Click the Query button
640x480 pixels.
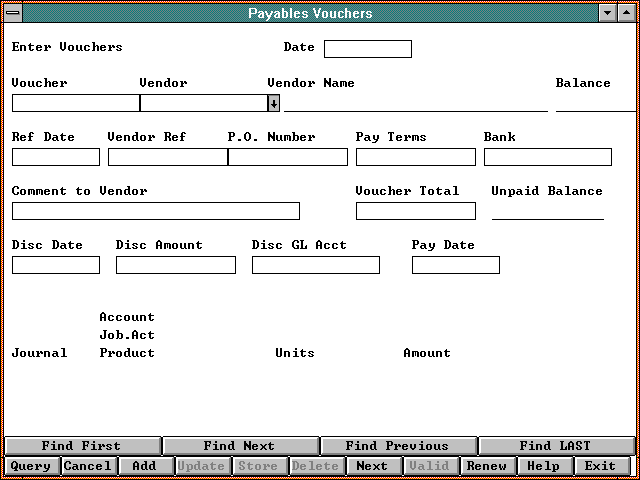(30, 466)
